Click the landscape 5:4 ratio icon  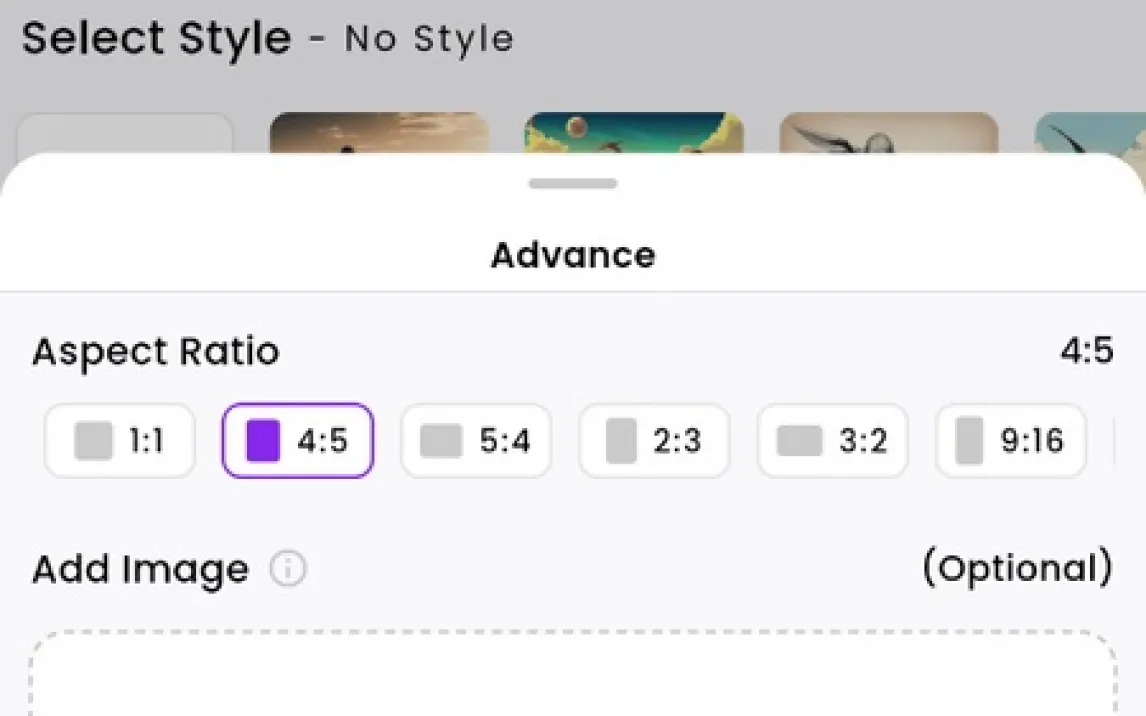pos(440,441)
